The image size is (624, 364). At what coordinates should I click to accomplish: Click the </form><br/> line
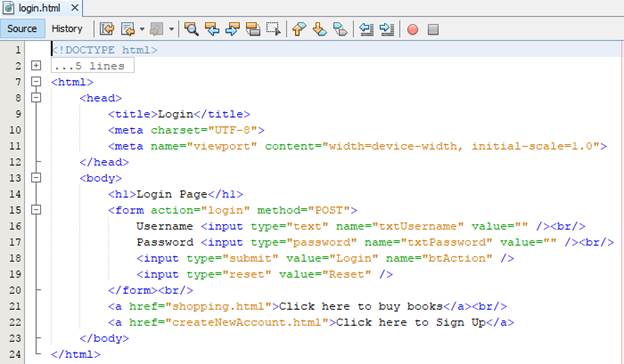pyautogui.click(x=150, y=290)
